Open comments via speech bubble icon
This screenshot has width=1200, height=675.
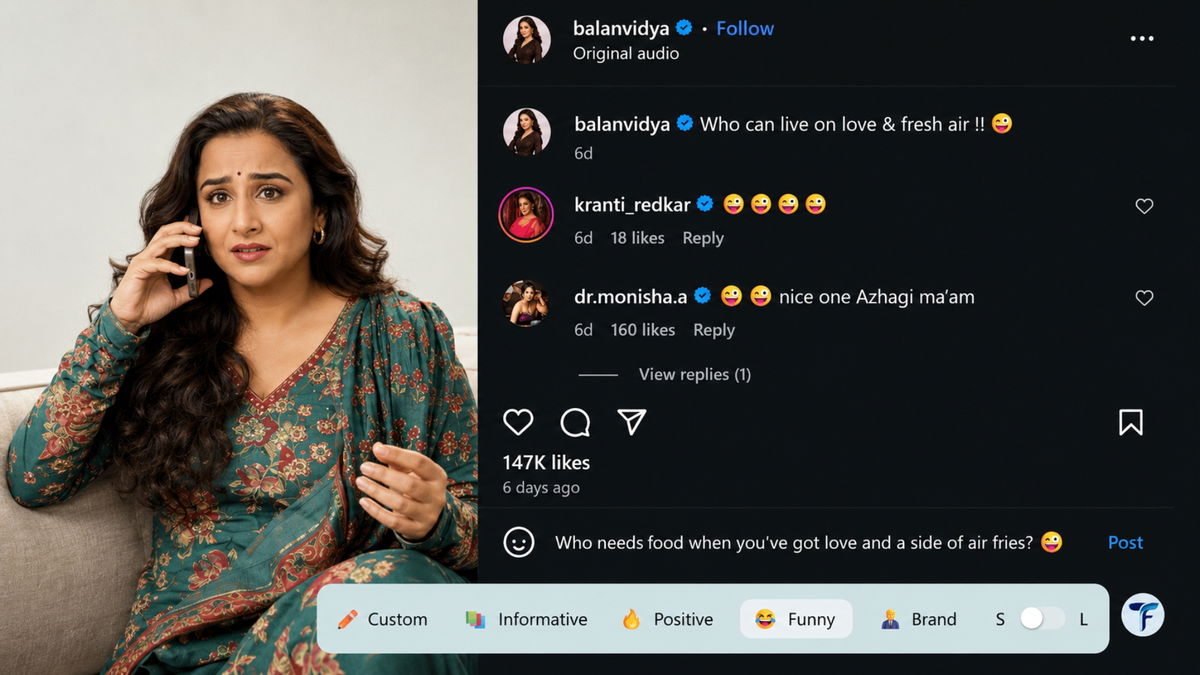click(575, 422)
